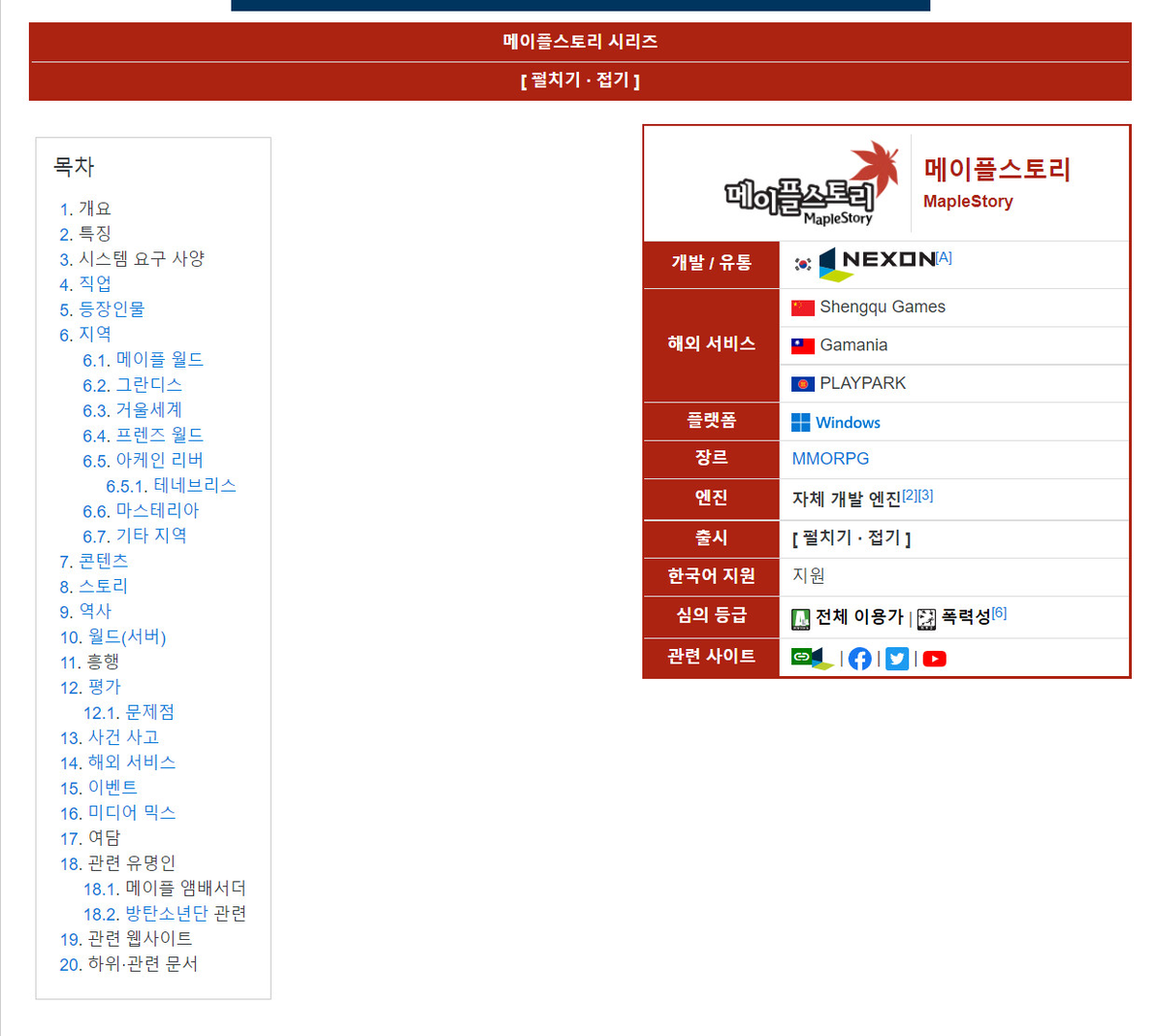Click the 전체 이용가 rating text
This screenshot has height=1036, width=1156.
click(x=859, y=616)
